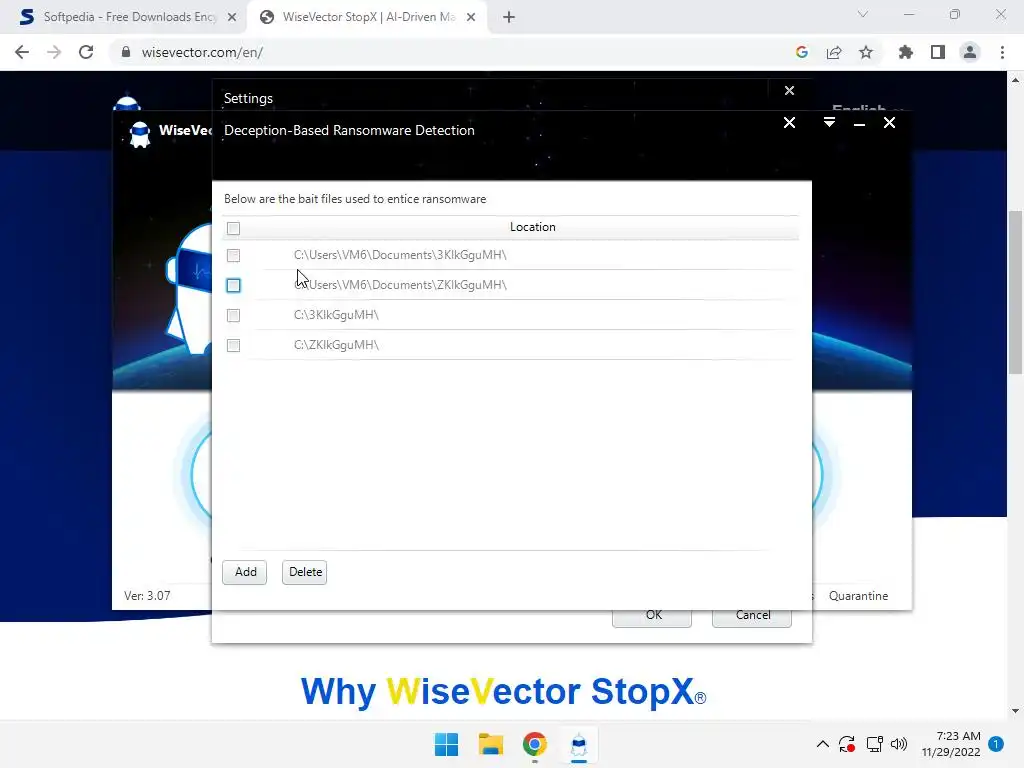Image resolution: width=1024 pixels, height=768 pixels.
Task: Show hidden tray icons chevron
Action: (823, 744)
